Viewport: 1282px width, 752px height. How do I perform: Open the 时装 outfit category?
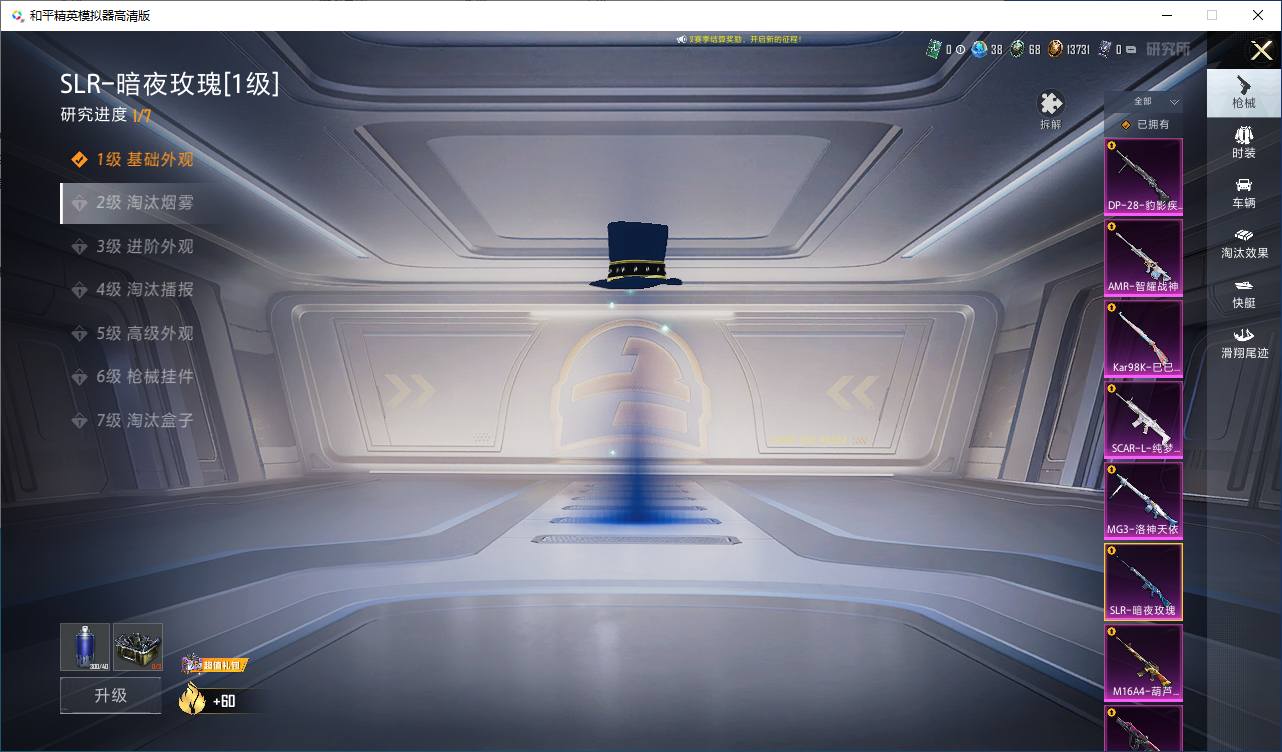tap(1243, 143)
